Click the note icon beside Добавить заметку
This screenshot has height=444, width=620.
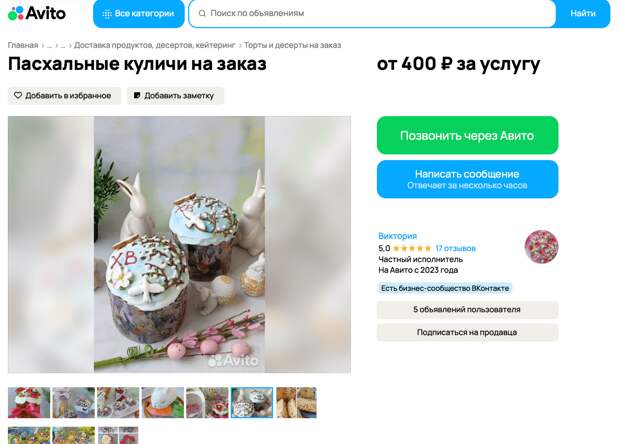click(137, 95)
